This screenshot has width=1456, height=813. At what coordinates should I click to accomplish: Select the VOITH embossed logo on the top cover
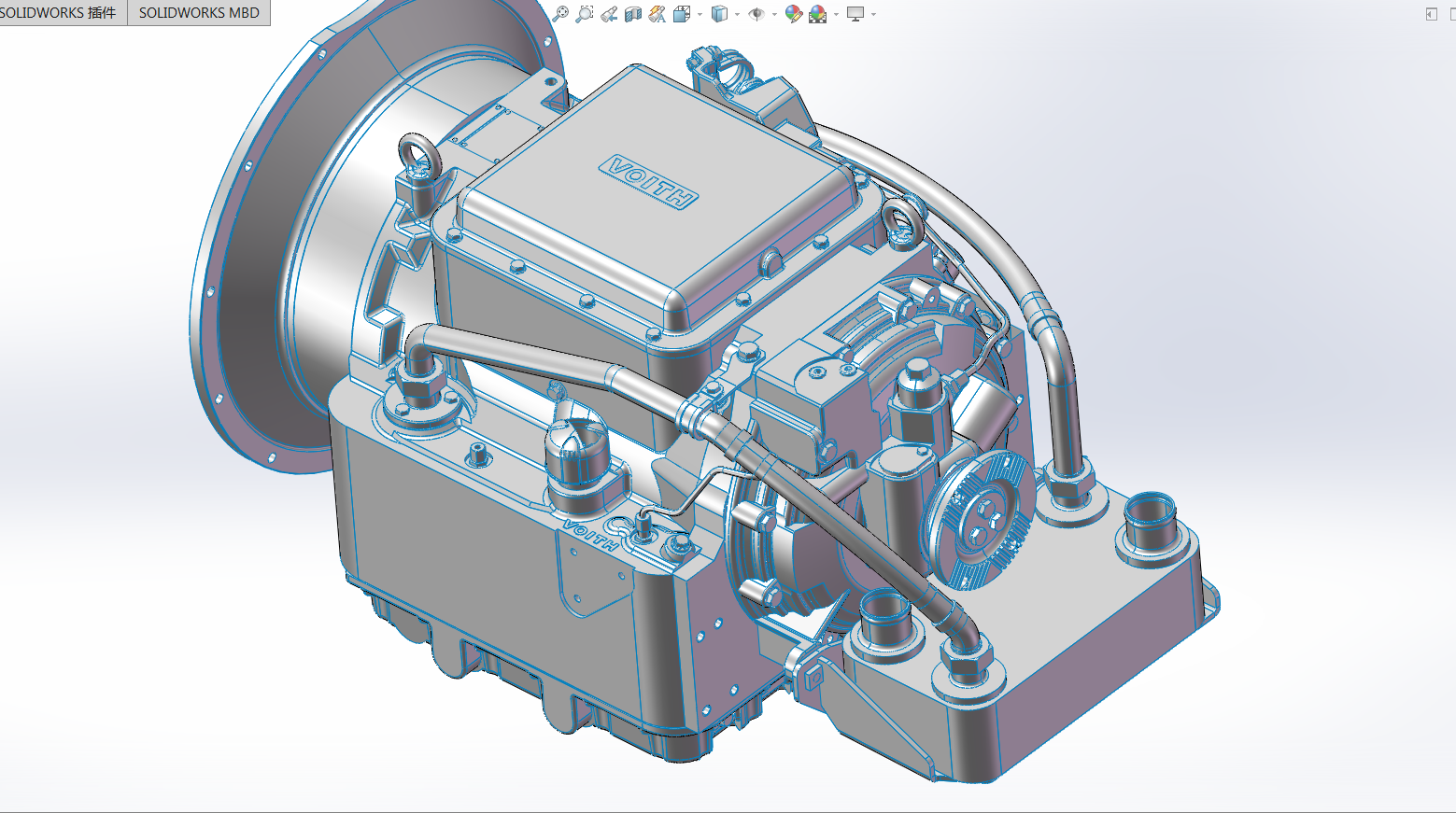click(649, 182)
